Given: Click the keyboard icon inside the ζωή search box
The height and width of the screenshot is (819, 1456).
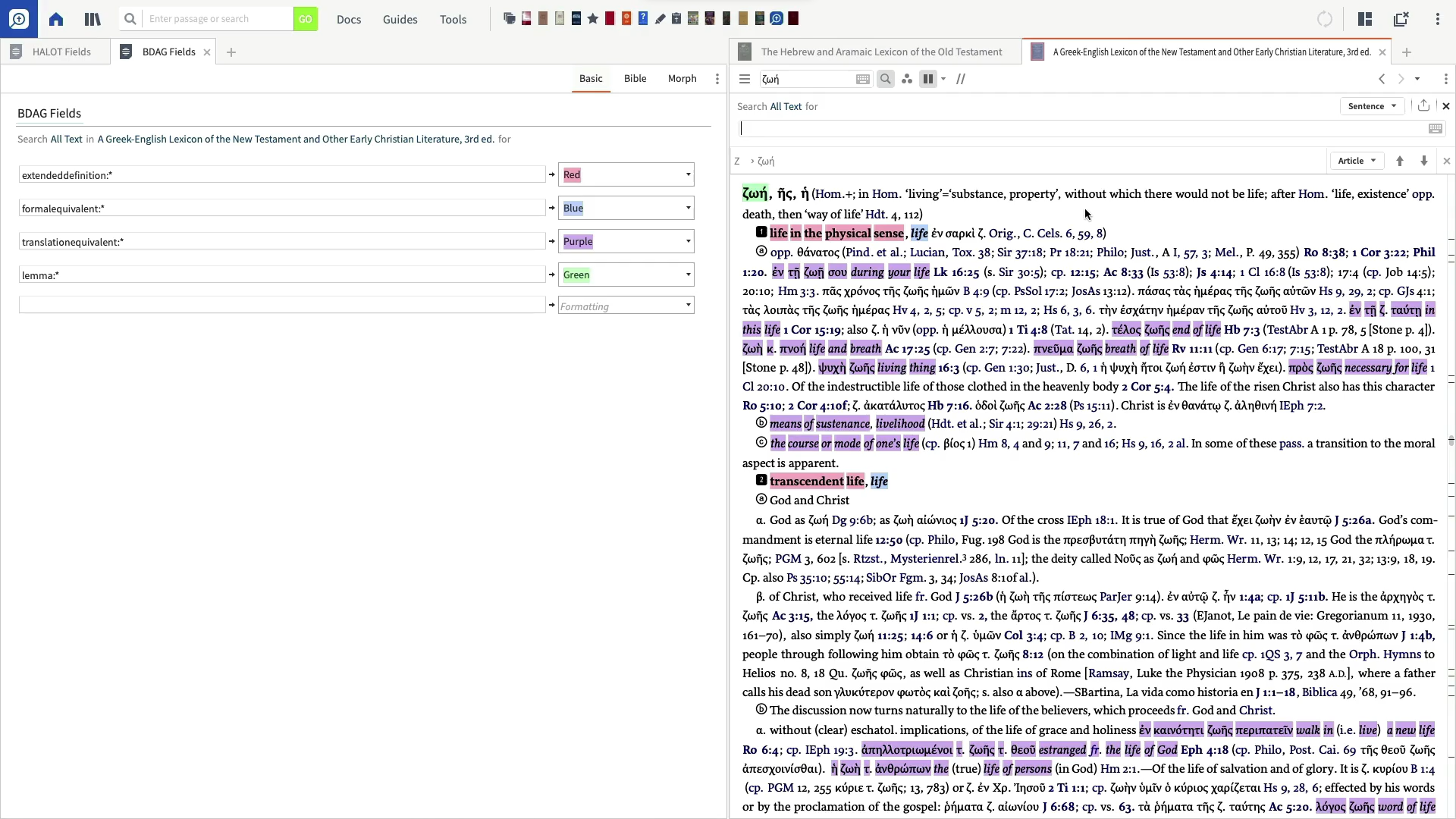Looking at the screenshot, I should coord(864,79).
